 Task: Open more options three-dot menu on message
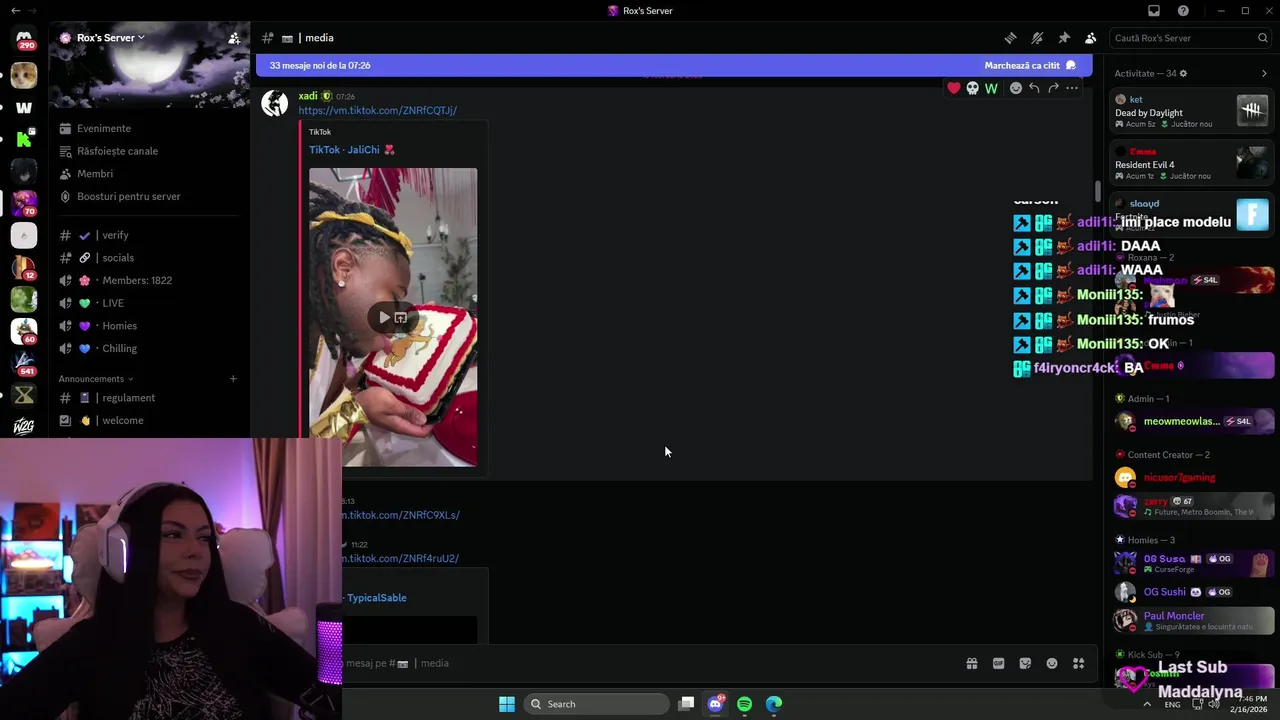point(1072,88)
